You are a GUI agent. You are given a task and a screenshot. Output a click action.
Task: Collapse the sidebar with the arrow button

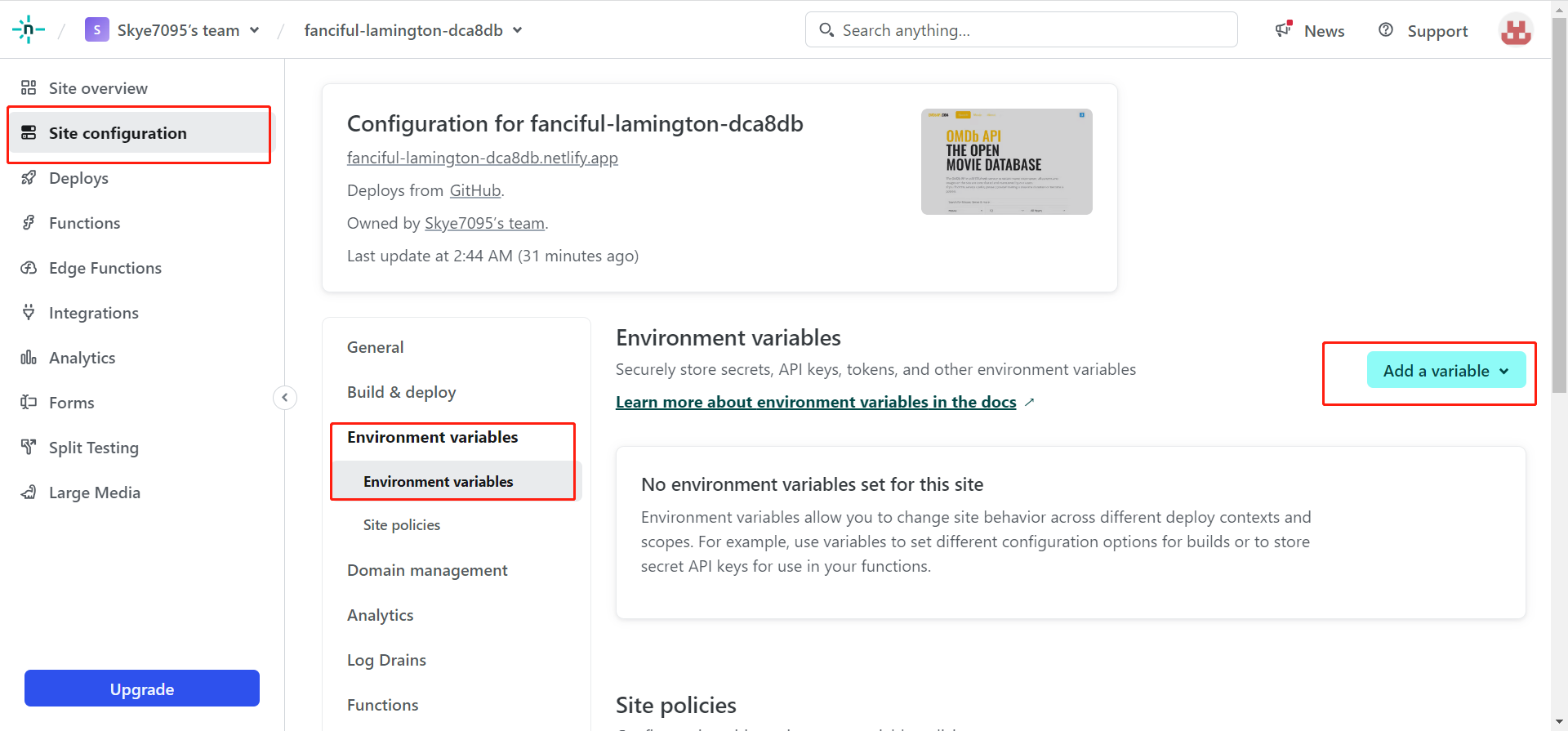click(285, 398)
